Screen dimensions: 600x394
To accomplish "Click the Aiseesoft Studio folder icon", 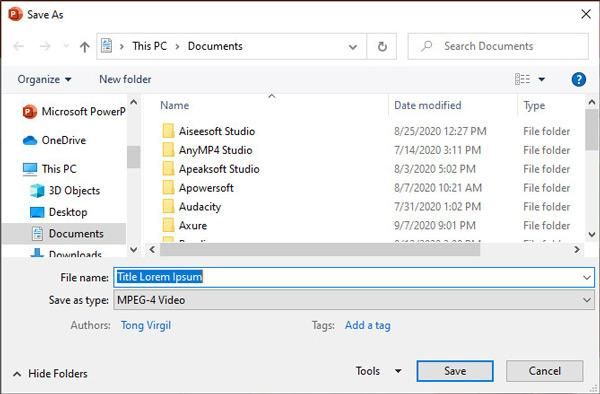I will coord(168,131).
